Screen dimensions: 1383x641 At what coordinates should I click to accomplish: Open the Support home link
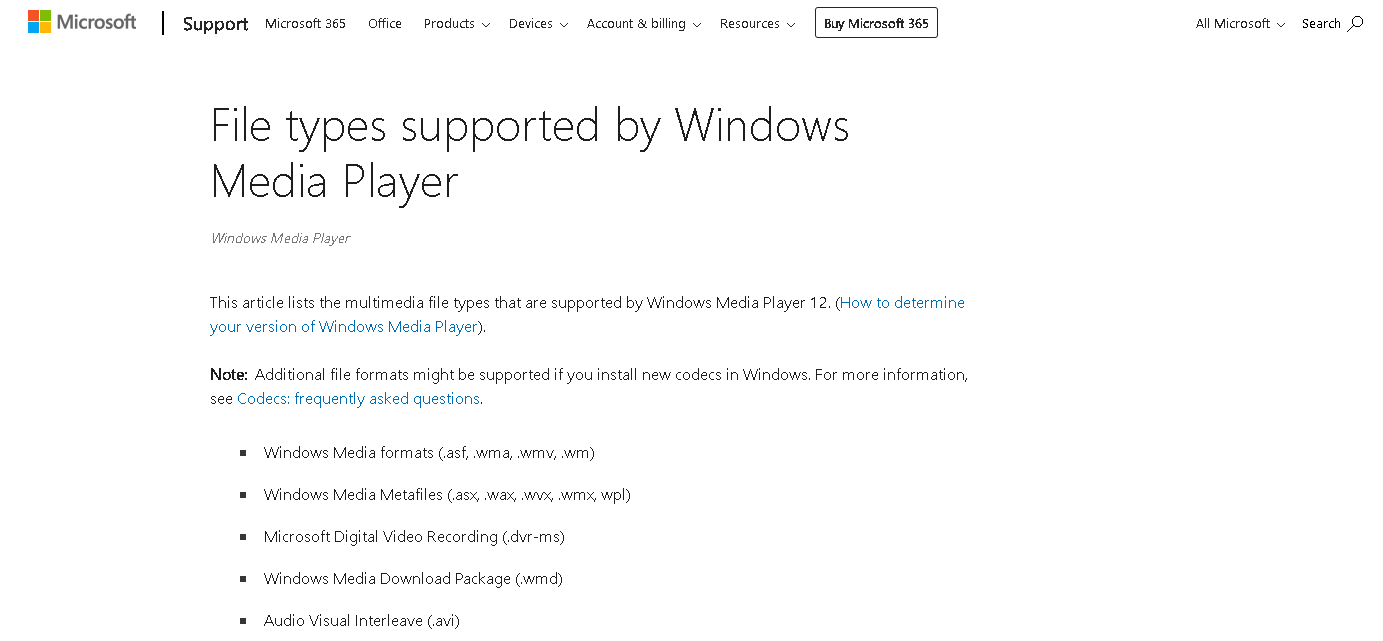click(215, 24)
